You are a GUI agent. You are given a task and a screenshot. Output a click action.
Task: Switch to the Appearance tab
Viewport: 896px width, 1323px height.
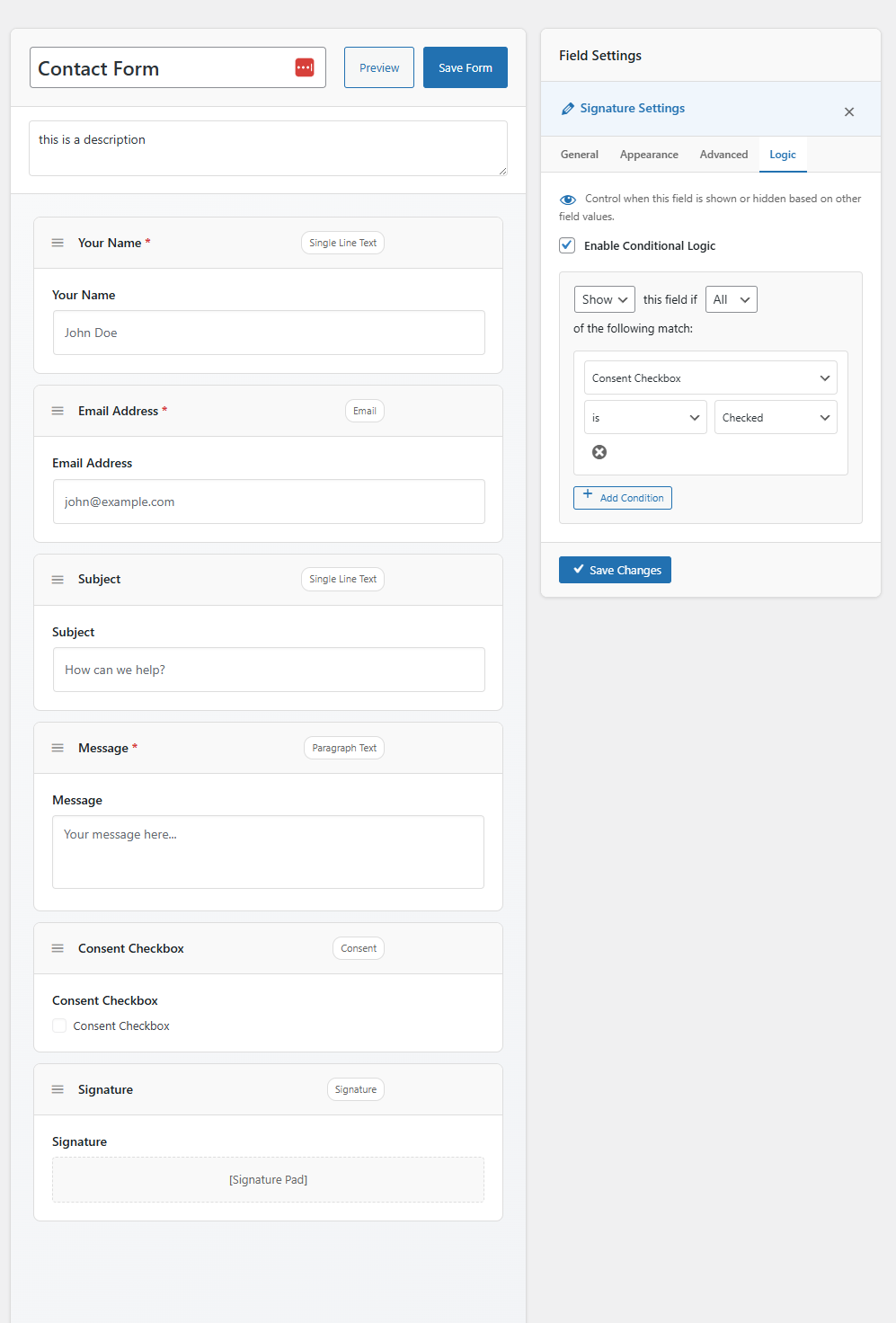[x=649, y=154]
